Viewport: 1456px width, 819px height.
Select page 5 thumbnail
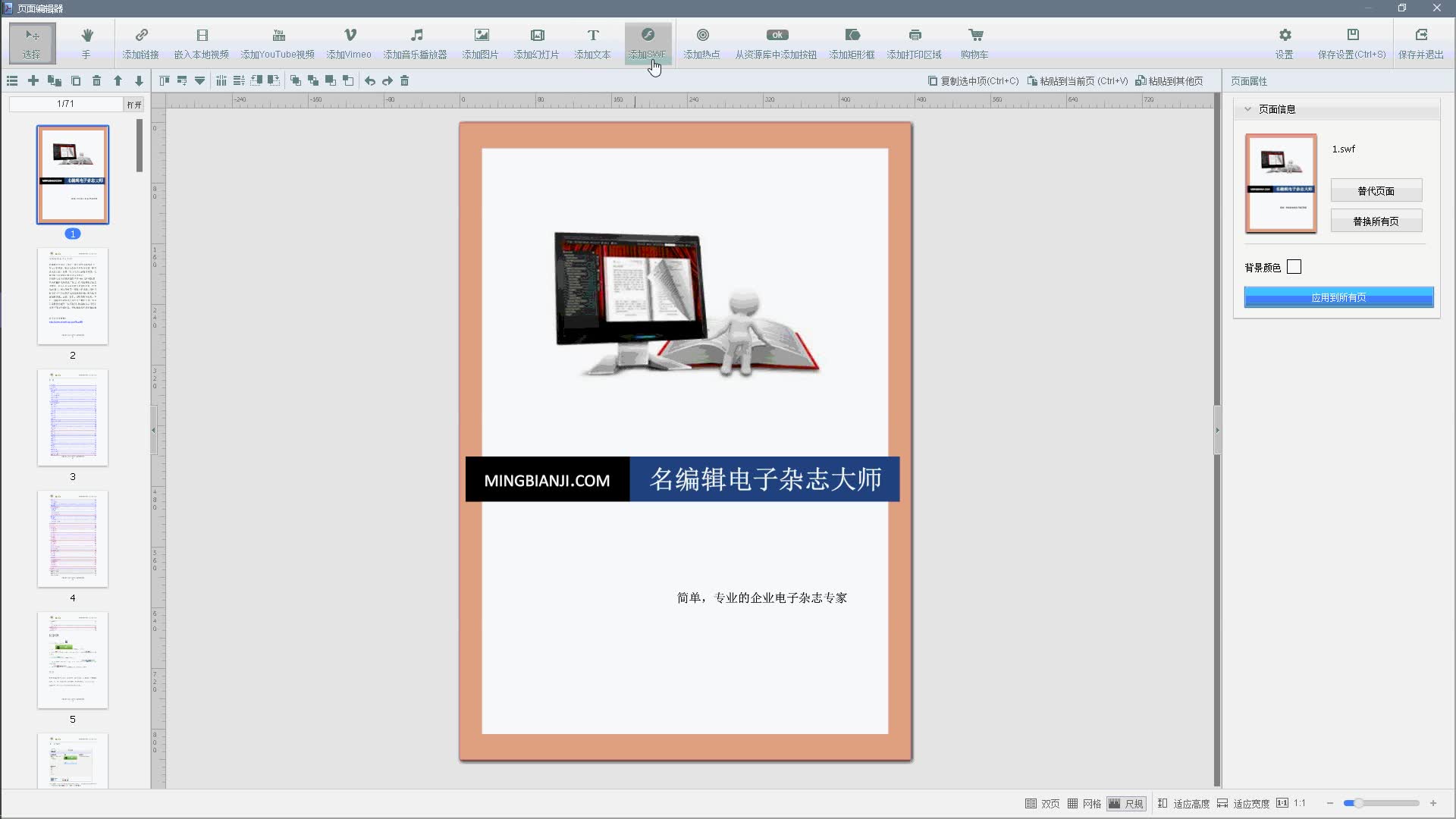[73, 661]
